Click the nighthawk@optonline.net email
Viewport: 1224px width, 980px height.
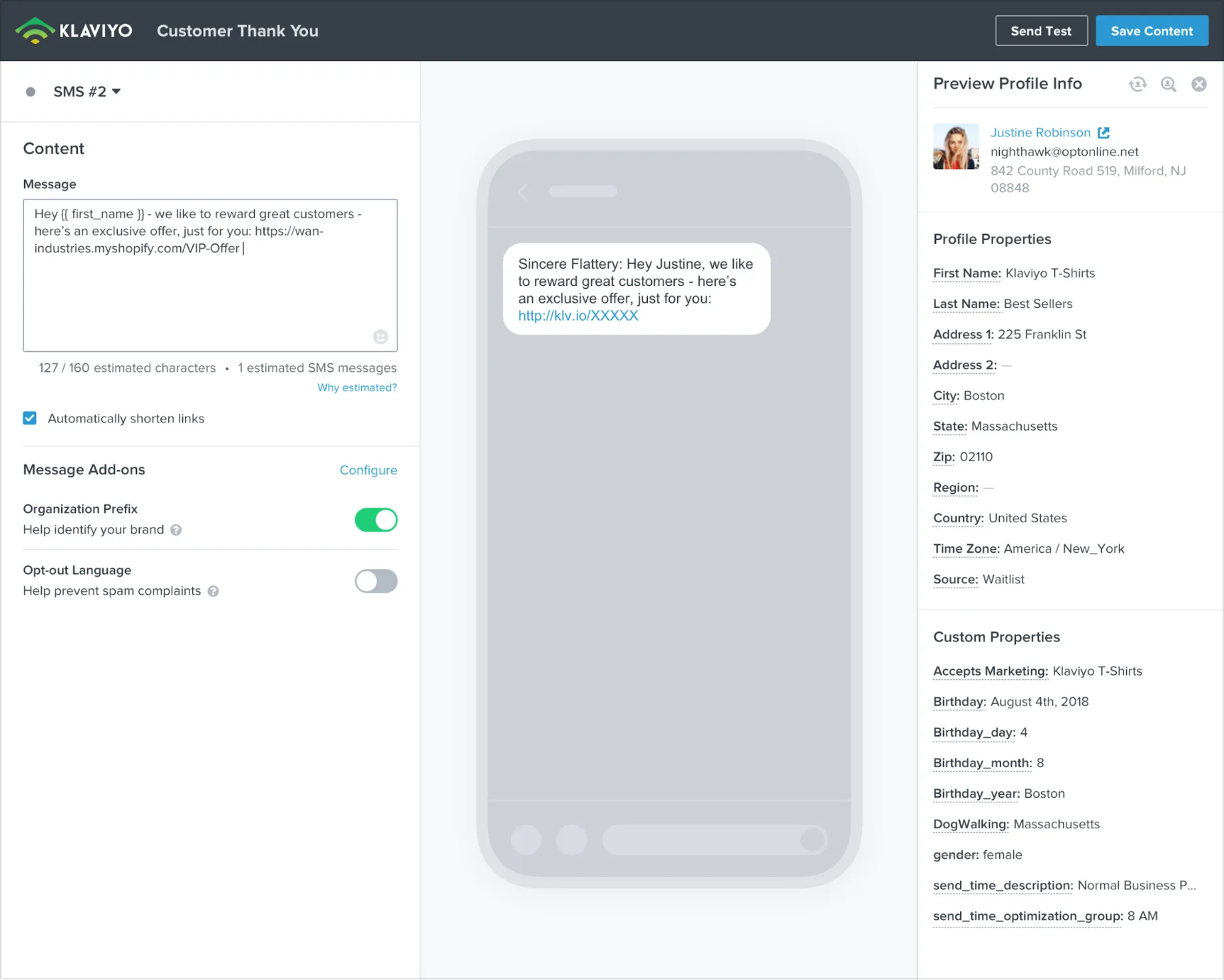click(1064, 152)
